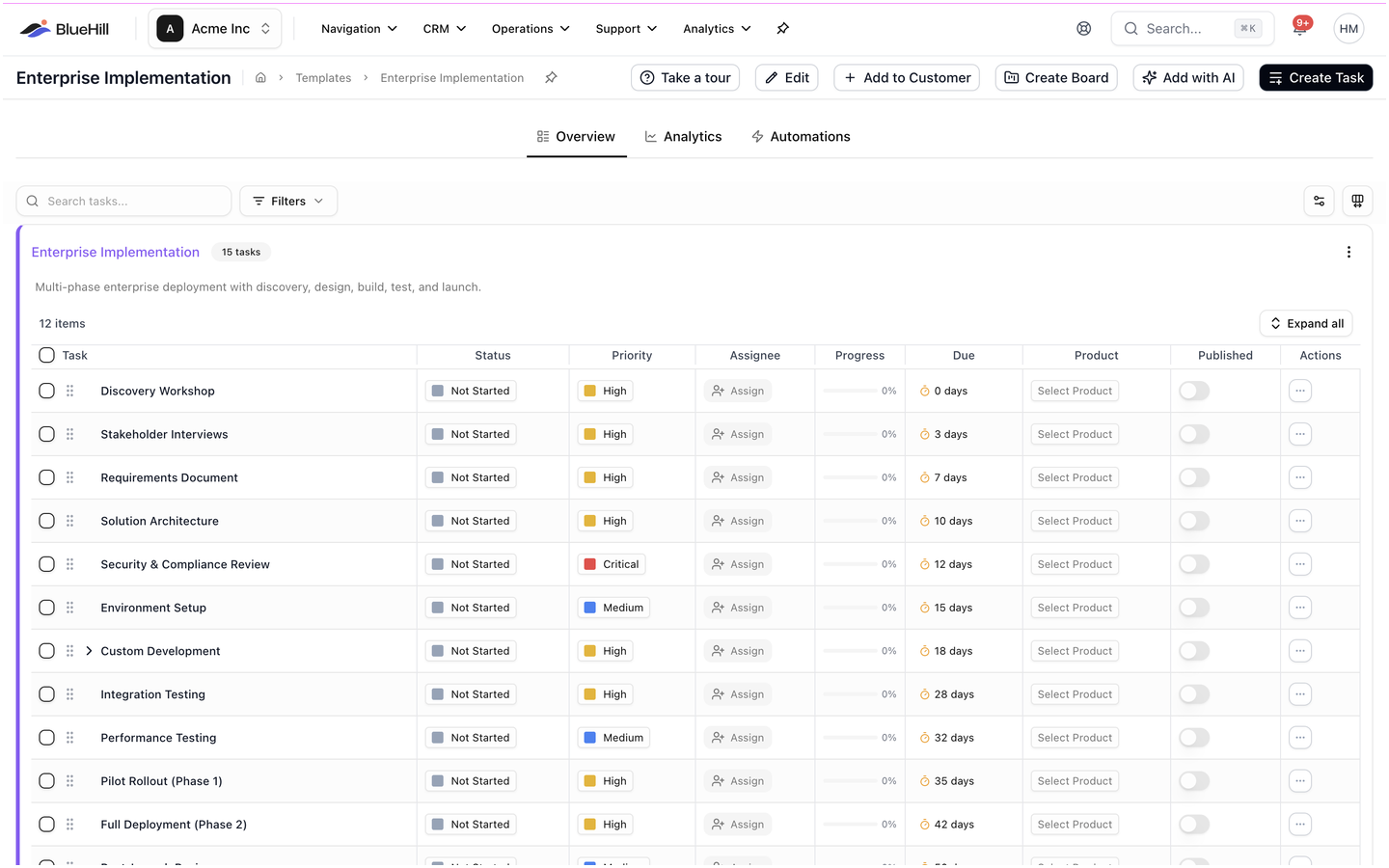The height and width of the screenshot is (868, 1389).
Task: Pin the current page from the top navigation
Action: (783, 29)
